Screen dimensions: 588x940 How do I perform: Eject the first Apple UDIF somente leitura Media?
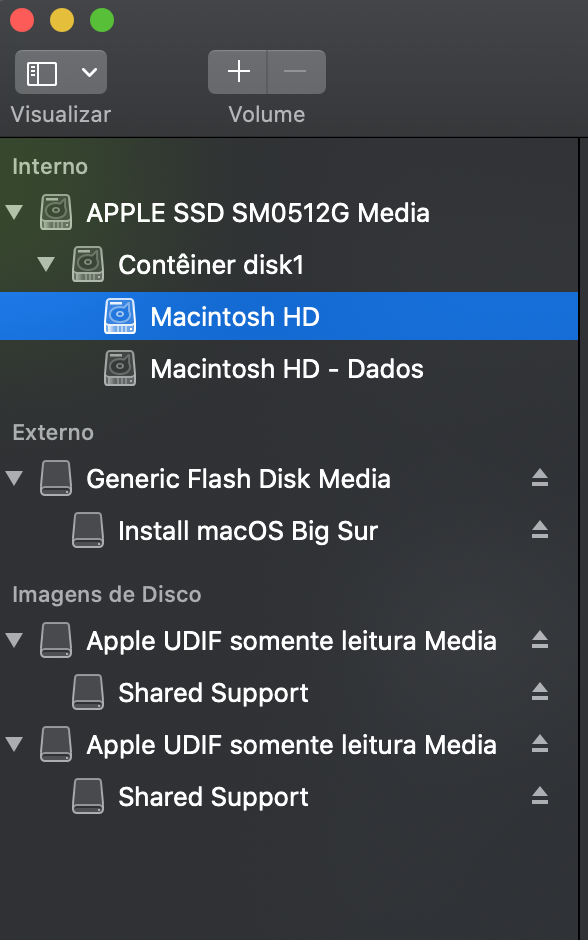(x=539, y=640)
